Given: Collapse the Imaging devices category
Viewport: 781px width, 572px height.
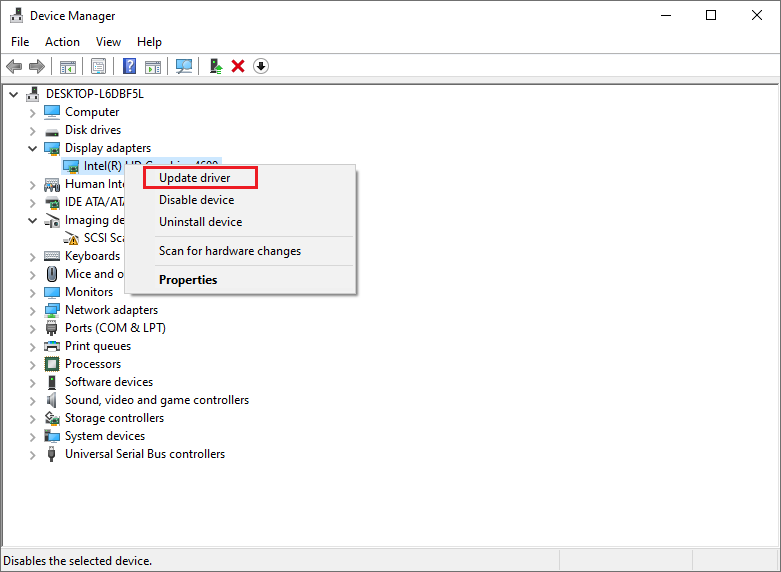Looking at the screenshot, I should tap(32, 220).
